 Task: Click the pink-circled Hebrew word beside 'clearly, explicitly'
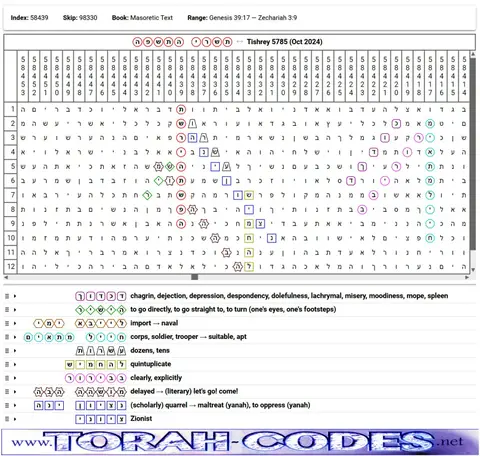tap(95, 378)
